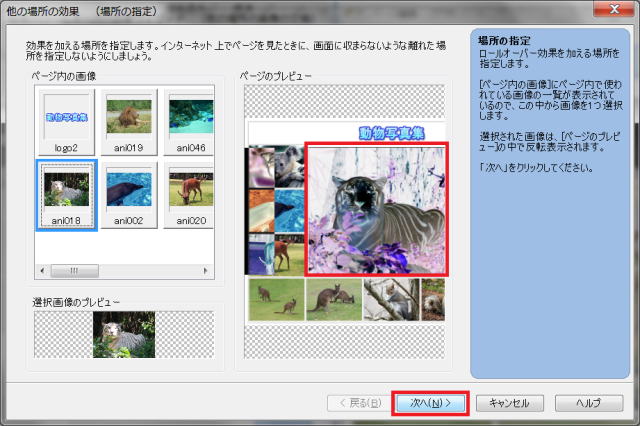Pick the ani020 deer thumbnail
Viewport: 640px width, 426px height.
click(x=189, y=195)
